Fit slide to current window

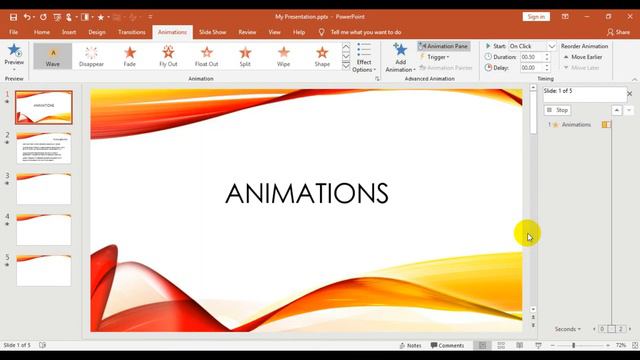click(x=635, y=345)
